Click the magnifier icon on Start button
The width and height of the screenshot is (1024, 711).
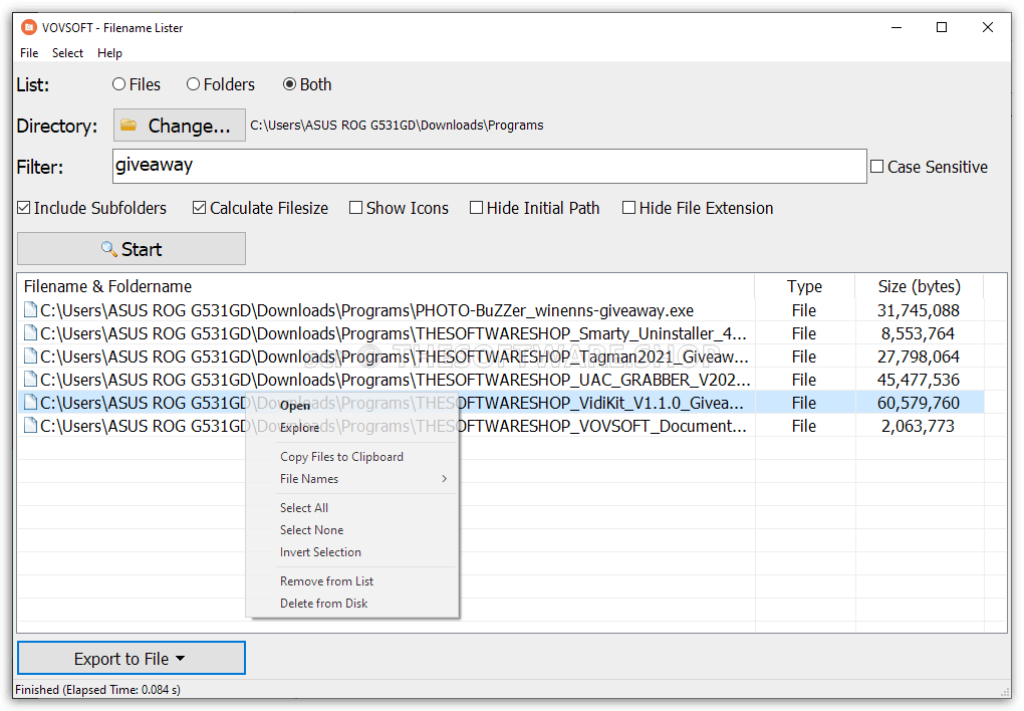pyautogui.click(x=108, y=249)
